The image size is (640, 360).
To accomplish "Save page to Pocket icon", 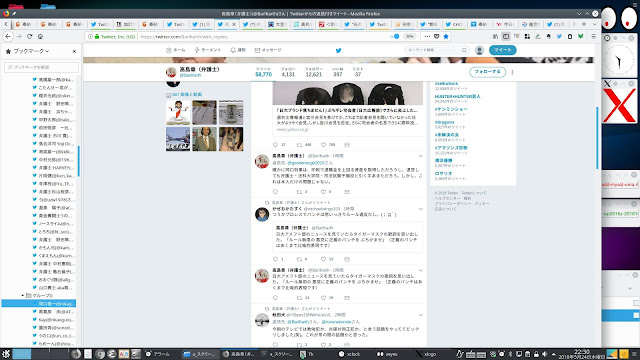I will (x=436, y=36).
